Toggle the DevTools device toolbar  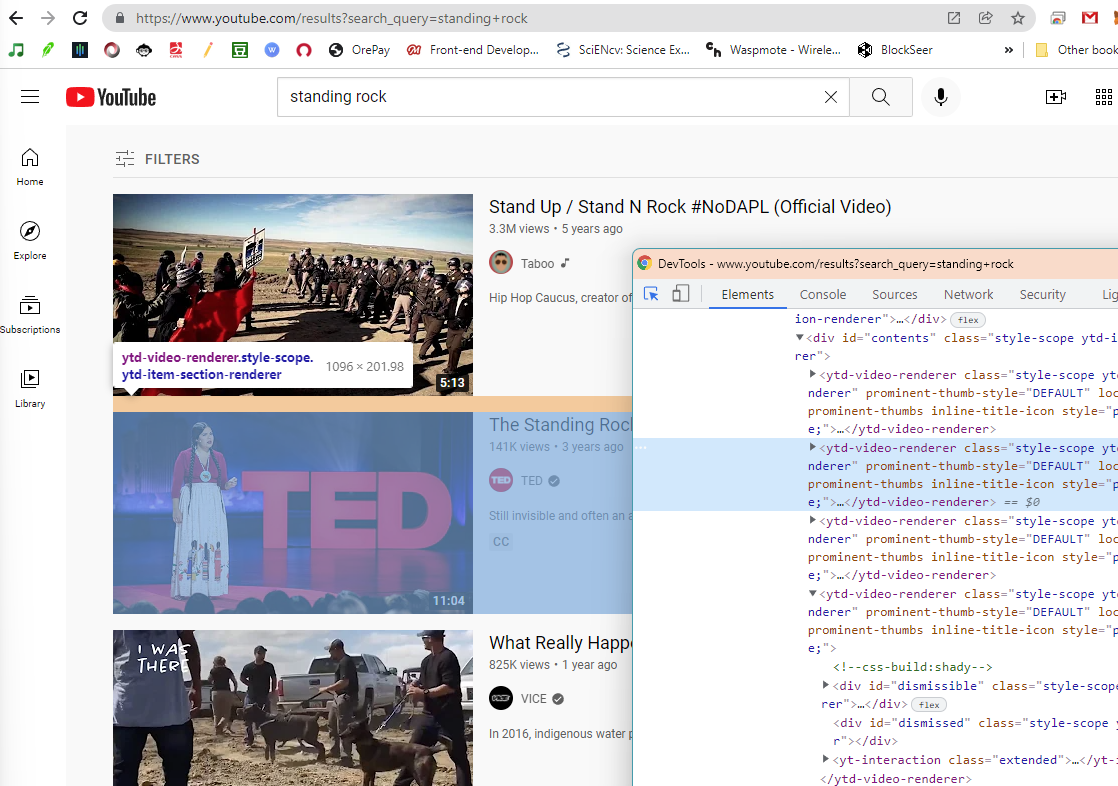click(x=681, y=294)
